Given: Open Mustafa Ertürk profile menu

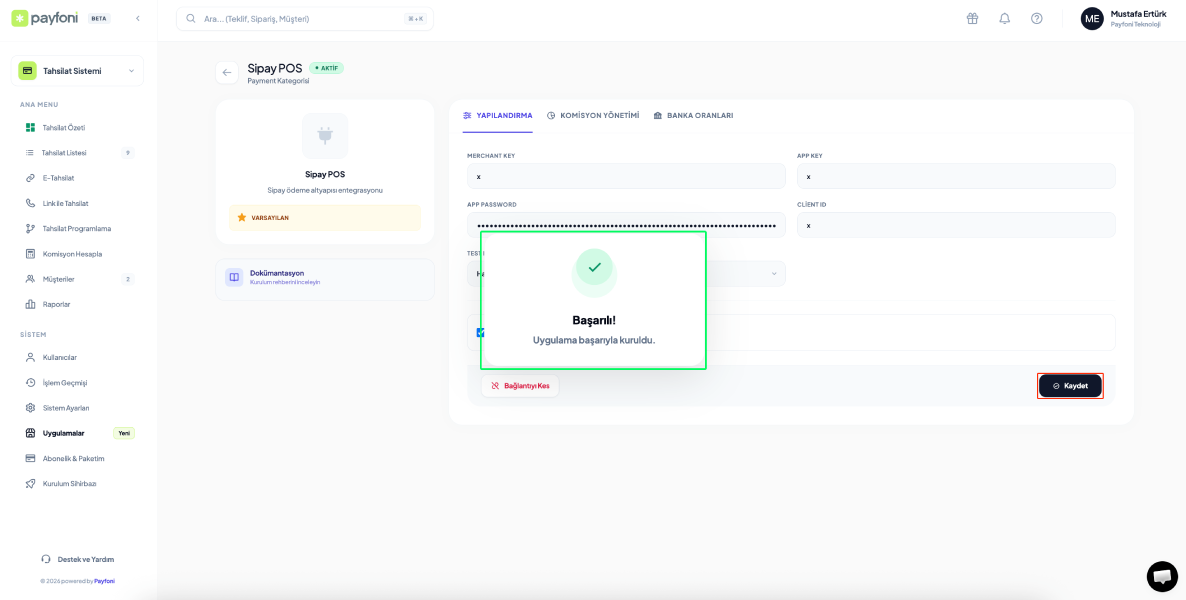Looking at the screenshot, I should click(x=1123, y=18).
